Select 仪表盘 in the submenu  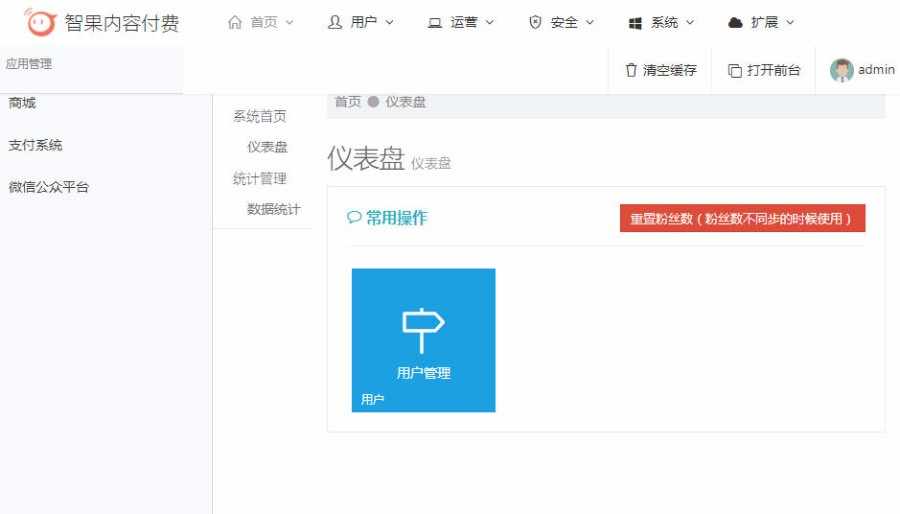tap(267, 147)
